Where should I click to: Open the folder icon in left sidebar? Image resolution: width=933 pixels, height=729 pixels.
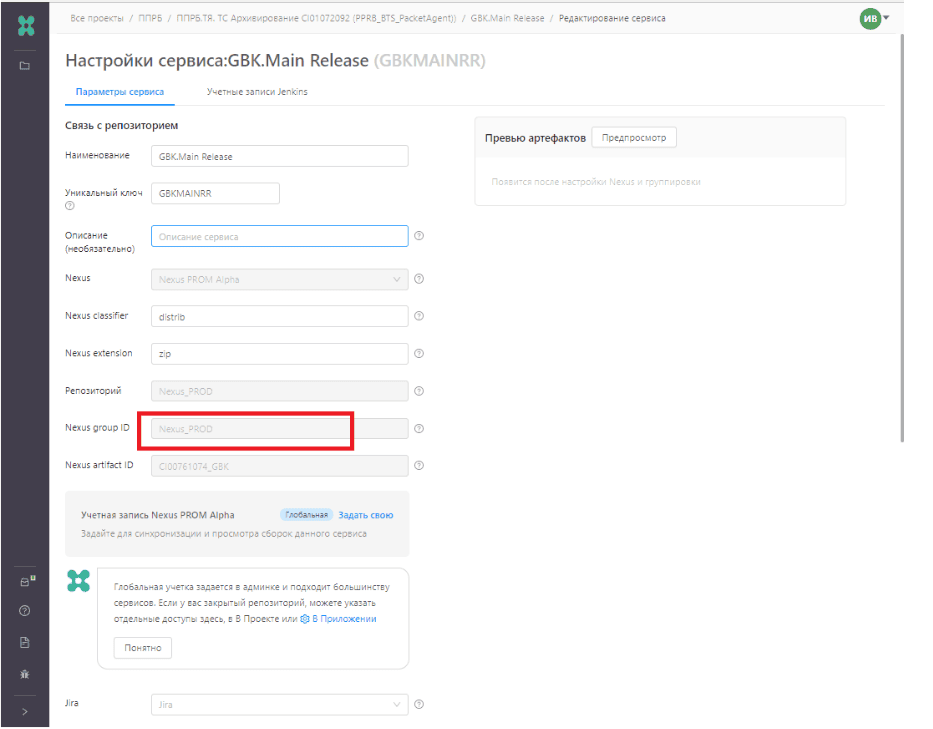tap(25, 66)
